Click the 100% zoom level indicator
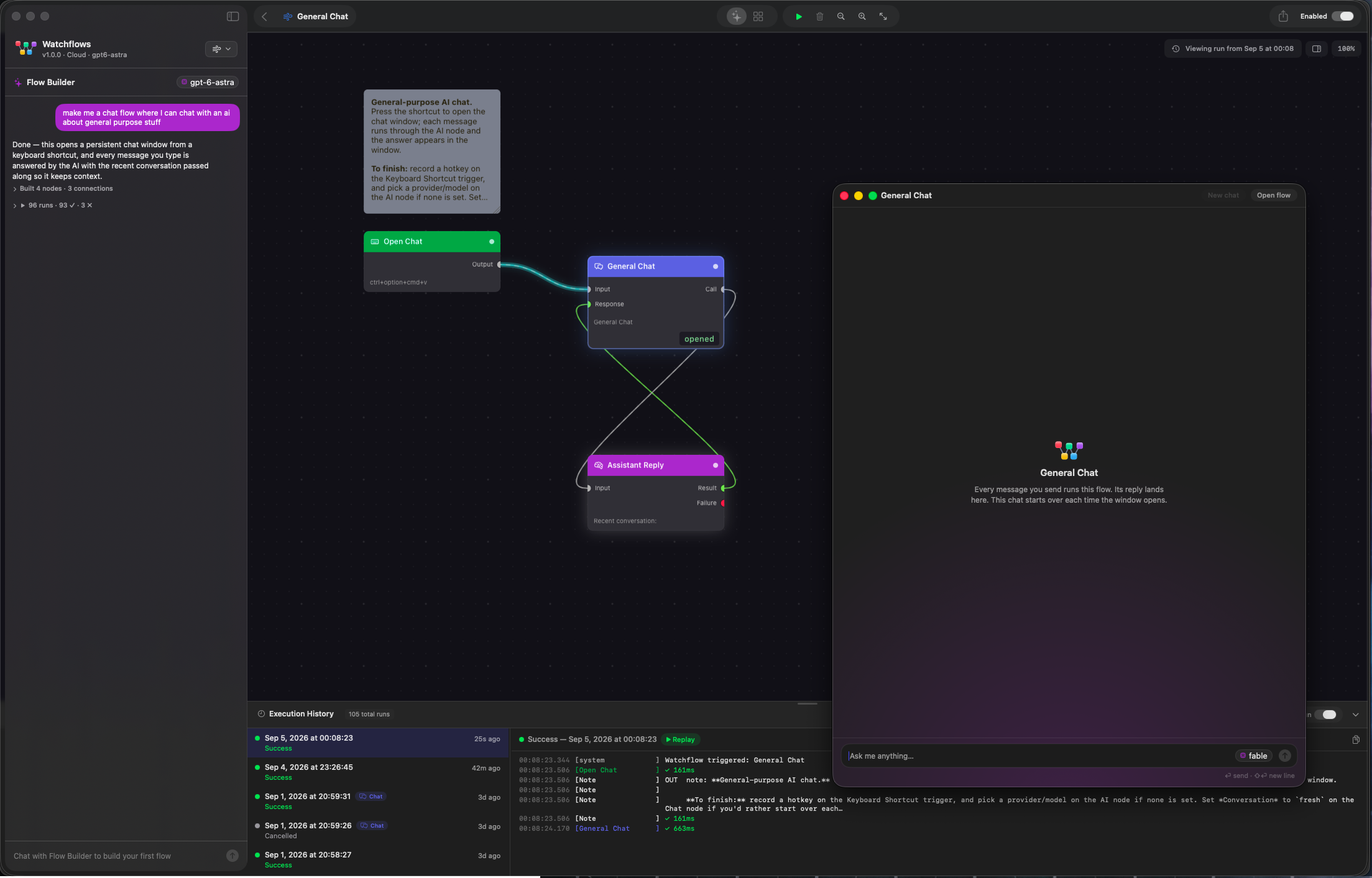The height and width of the screenshot is (878, 1372). 1346,48
